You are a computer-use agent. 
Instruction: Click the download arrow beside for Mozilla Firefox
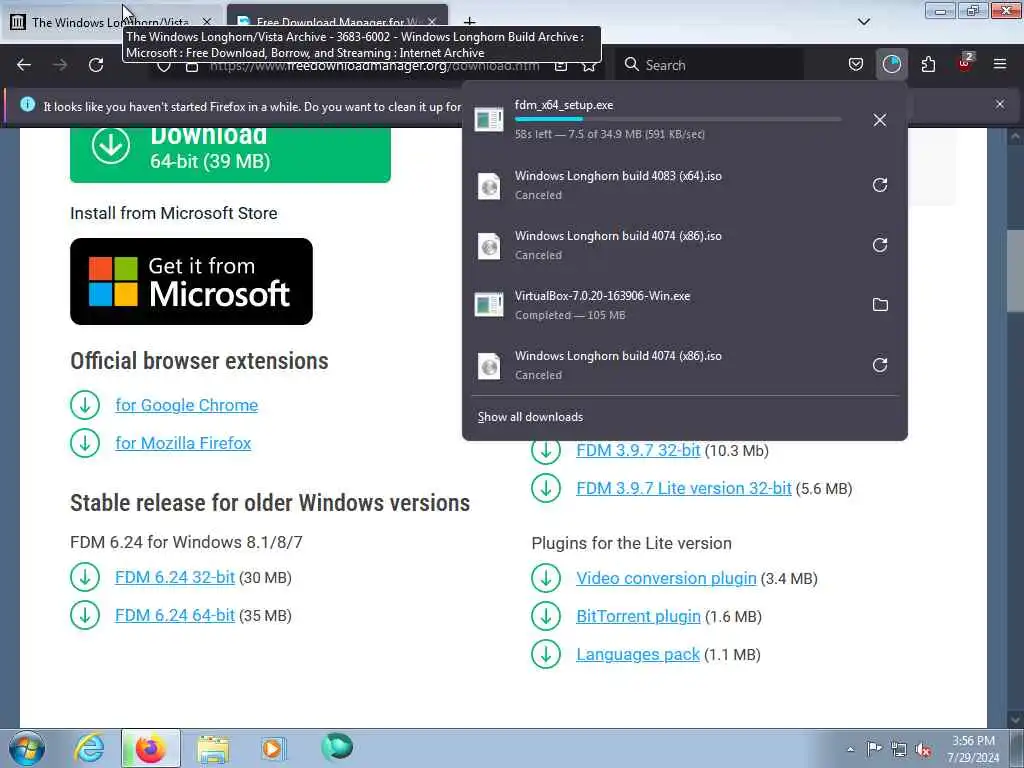pos(85,443)
